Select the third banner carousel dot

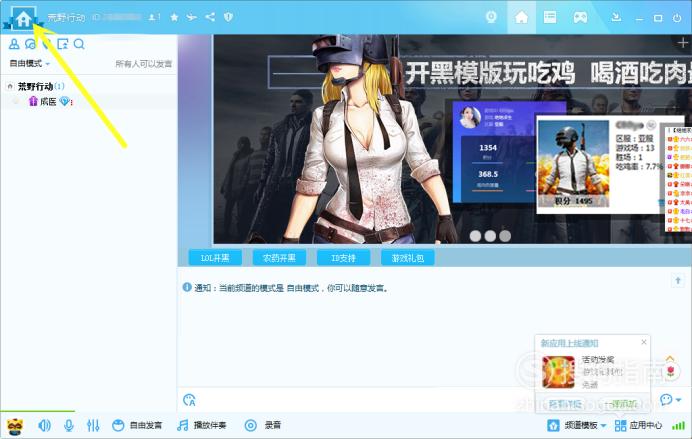pyautogui.click(x=505, y=236)
